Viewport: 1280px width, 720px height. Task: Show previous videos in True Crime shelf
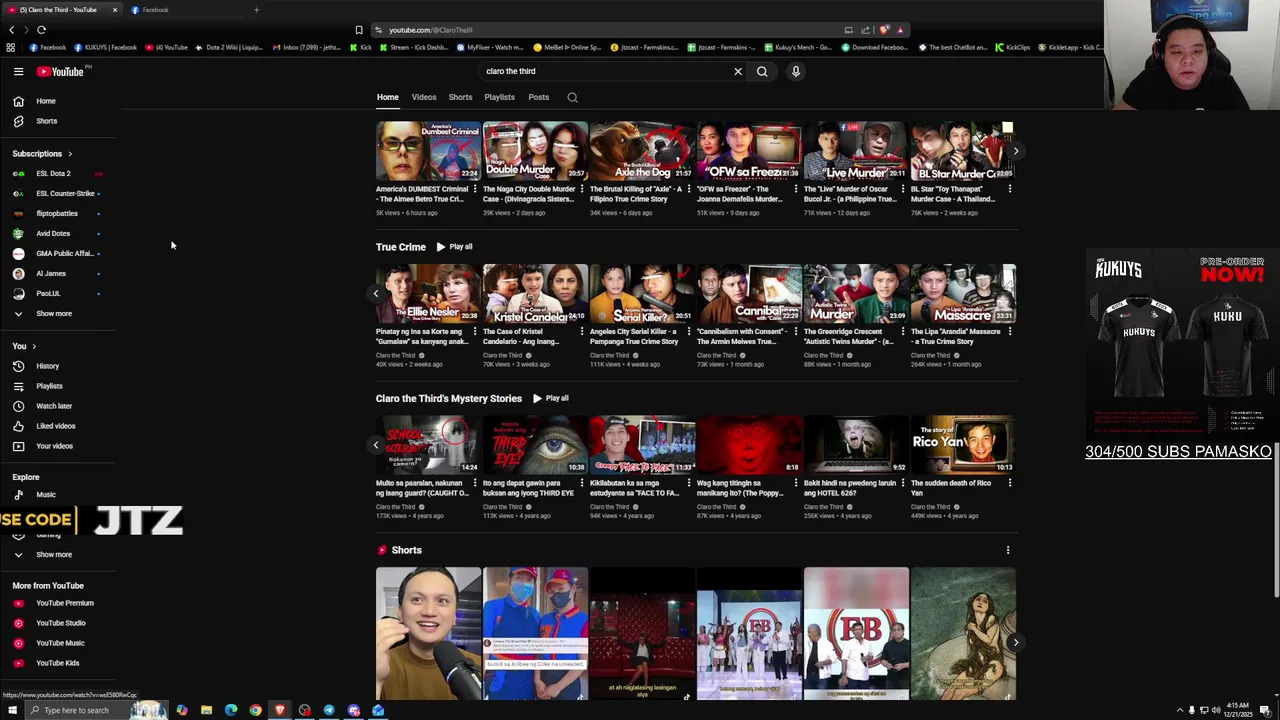376,294
